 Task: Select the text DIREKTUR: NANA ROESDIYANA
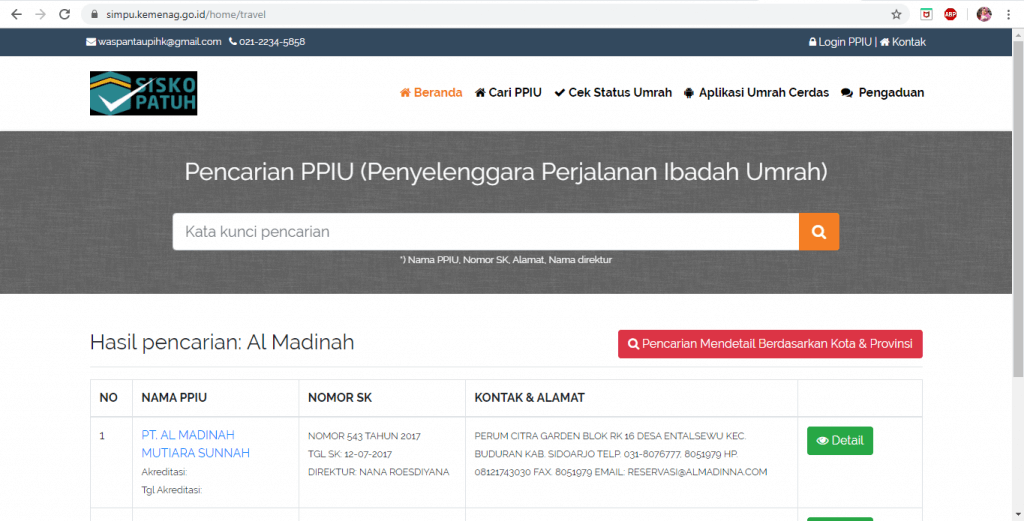(x=379, y=471)
